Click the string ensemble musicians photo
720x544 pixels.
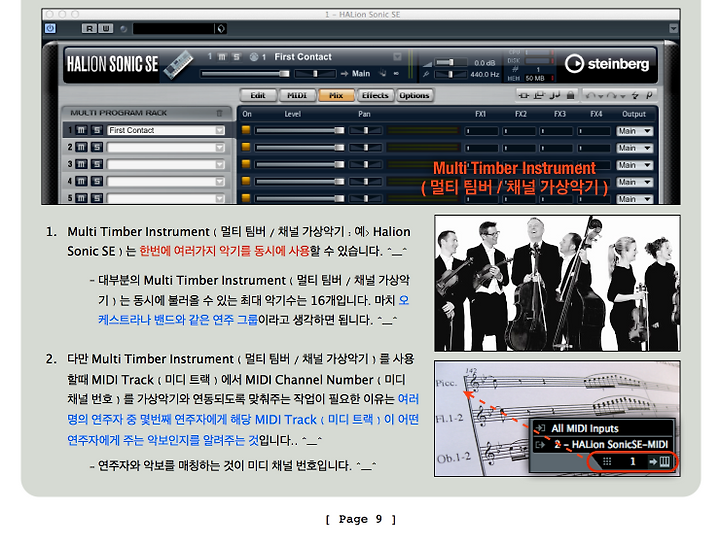(557, 283)
